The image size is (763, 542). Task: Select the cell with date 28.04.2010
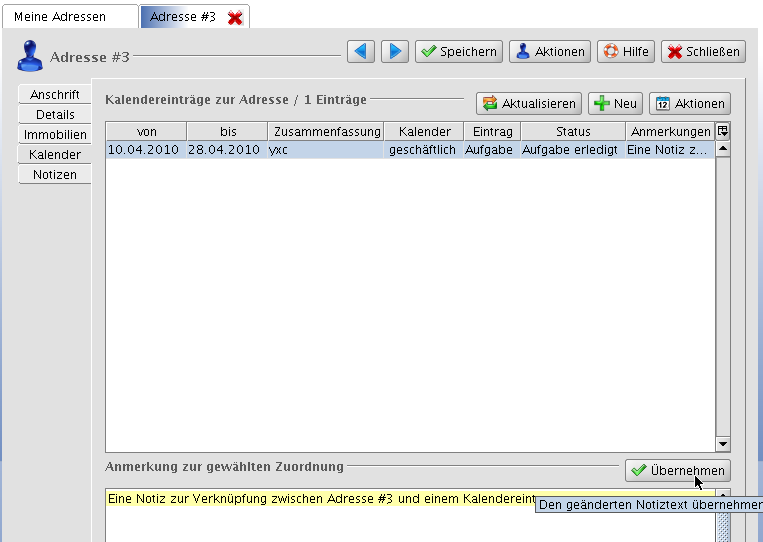tap(227, 149)
